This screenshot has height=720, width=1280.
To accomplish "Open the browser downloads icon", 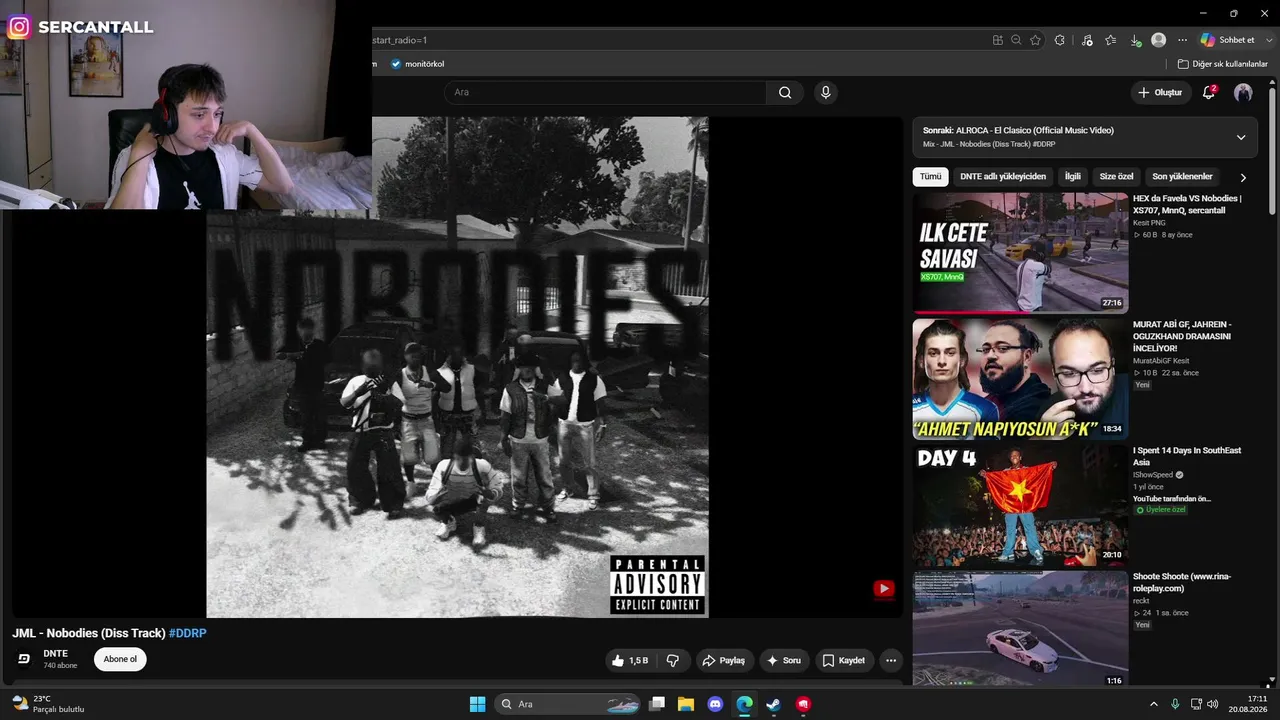I will [x=1135, y=40].
